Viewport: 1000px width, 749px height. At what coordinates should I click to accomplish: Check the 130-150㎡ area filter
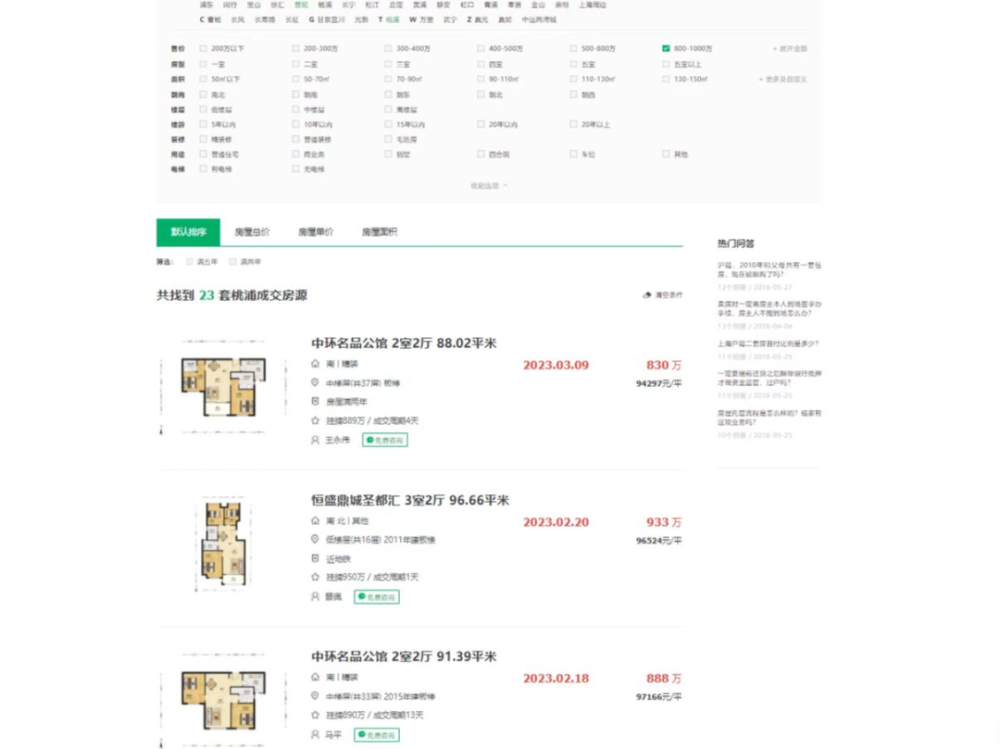666,79
